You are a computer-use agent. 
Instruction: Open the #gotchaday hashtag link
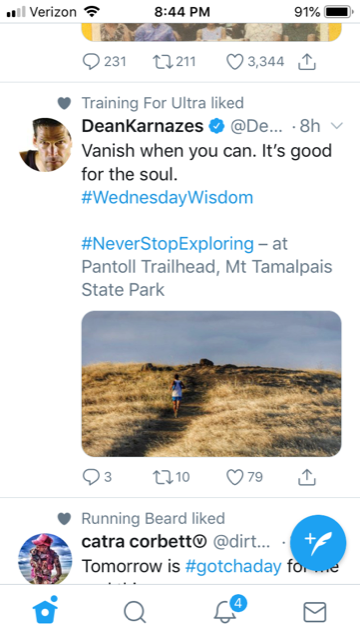[x=233, y=567]
